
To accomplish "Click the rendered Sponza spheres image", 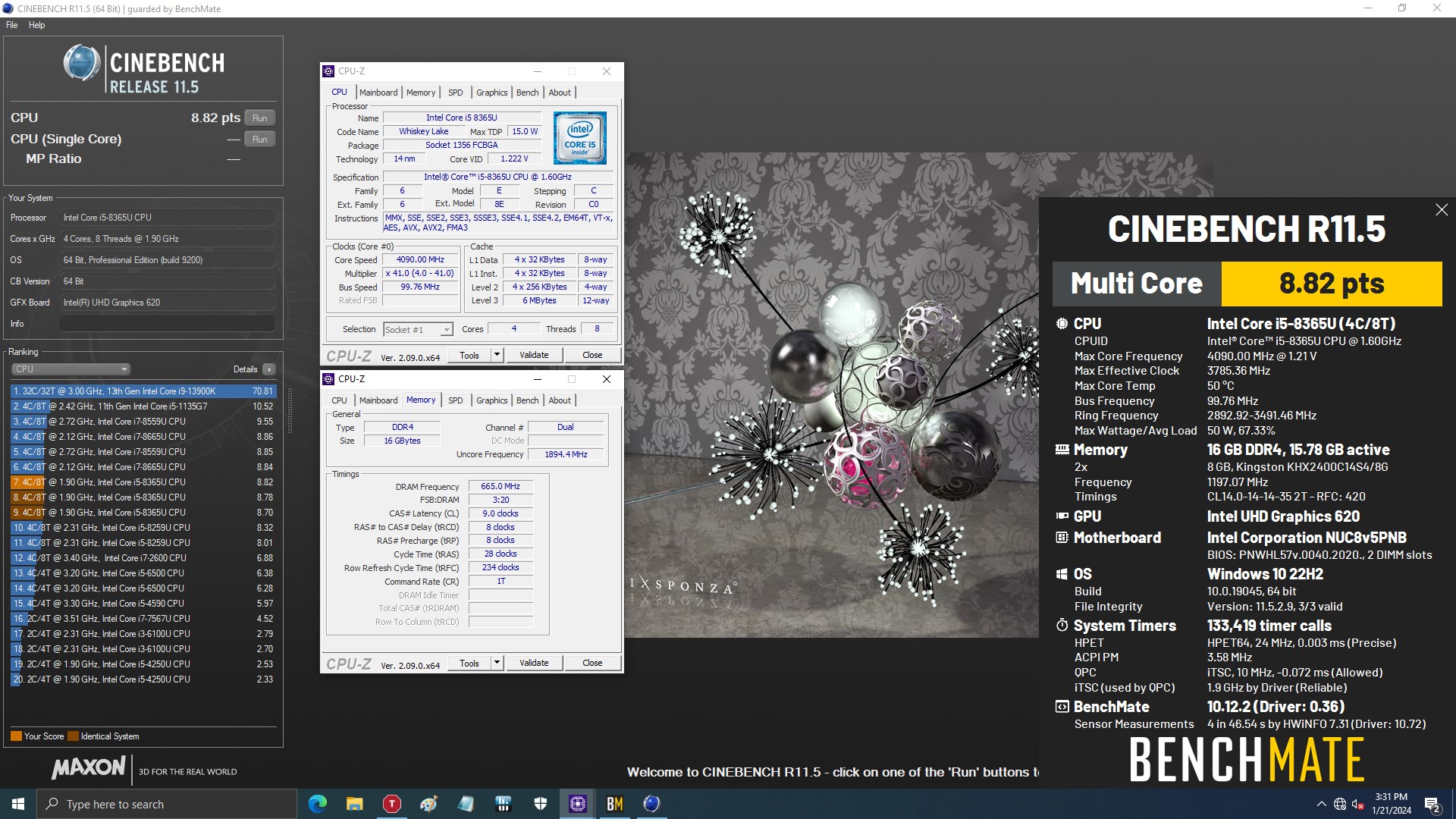I will [831, 394].
